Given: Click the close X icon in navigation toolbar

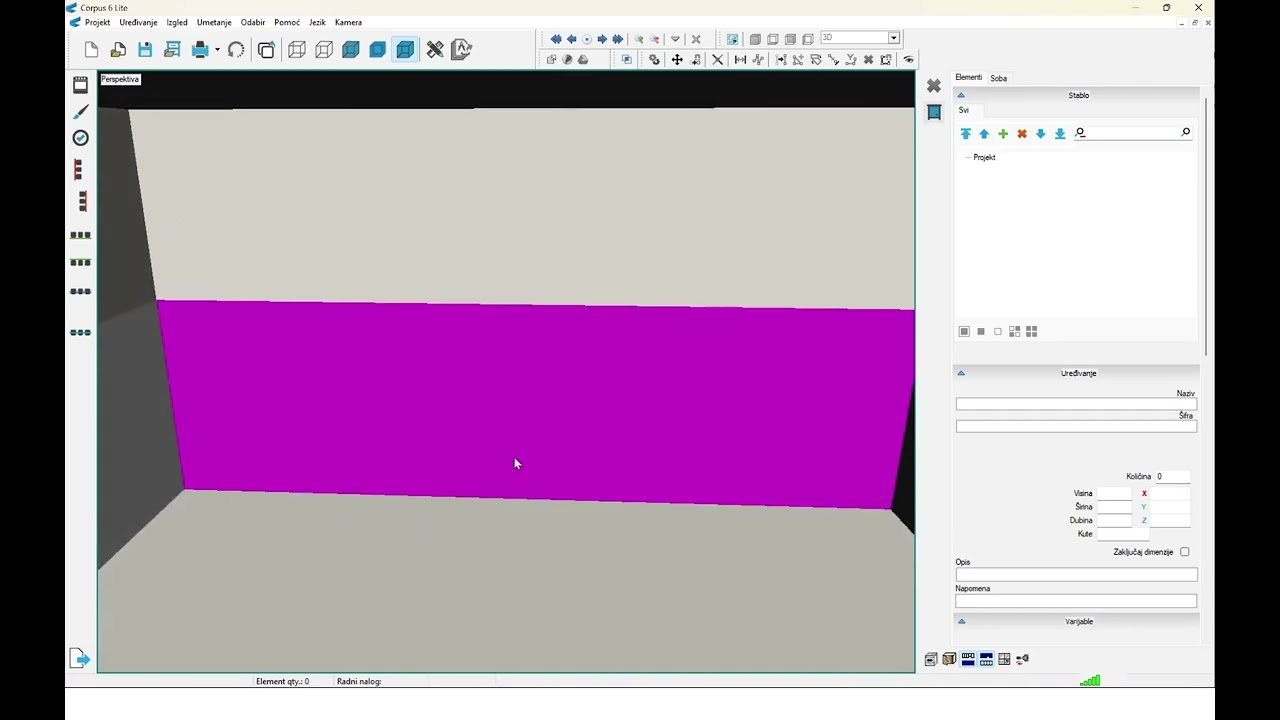Looking at the screenshot, I should tap(696, 39).
